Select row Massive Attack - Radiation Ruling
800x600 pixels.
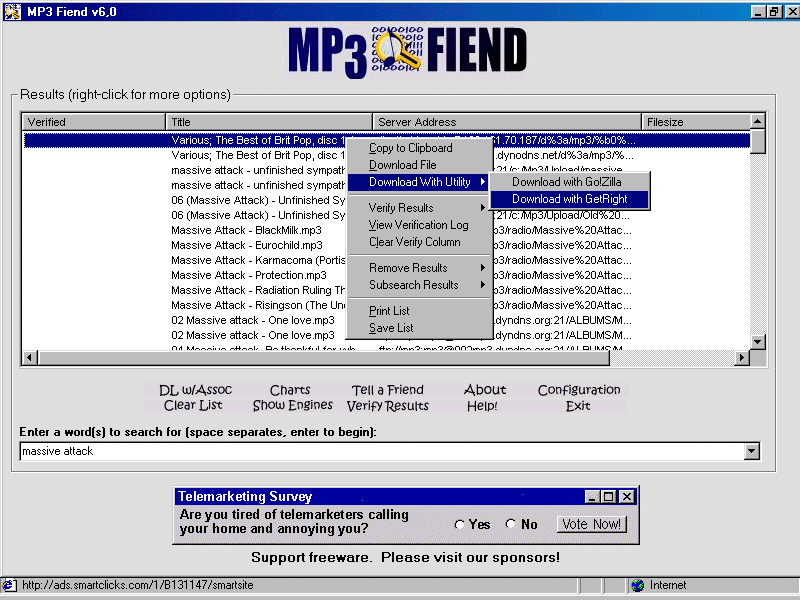(x=258, y=290)
